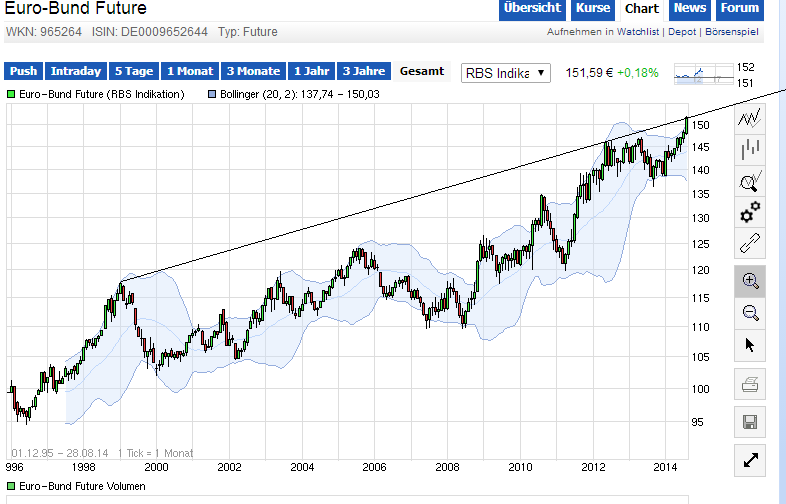Switch to the bar chart type icon
The width and height of the screenshot is (786, 504).
point(750,150)
